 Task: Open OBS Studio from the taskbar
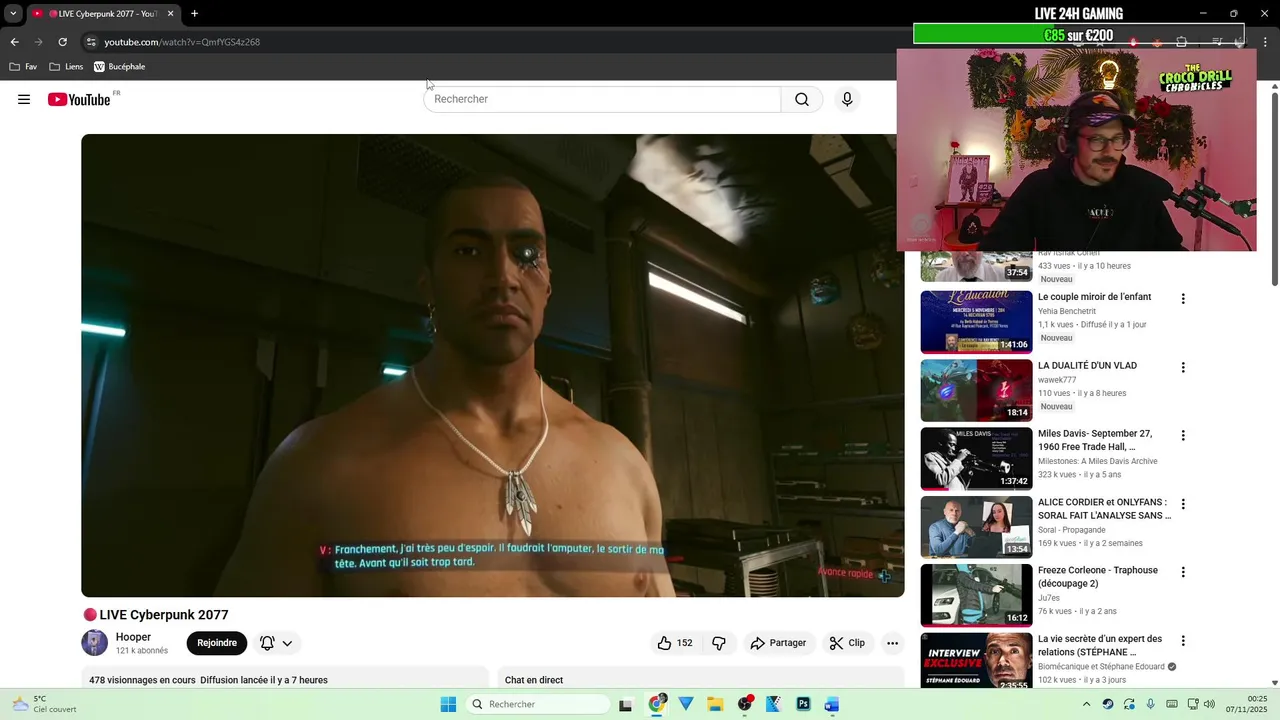click(745, 704)
